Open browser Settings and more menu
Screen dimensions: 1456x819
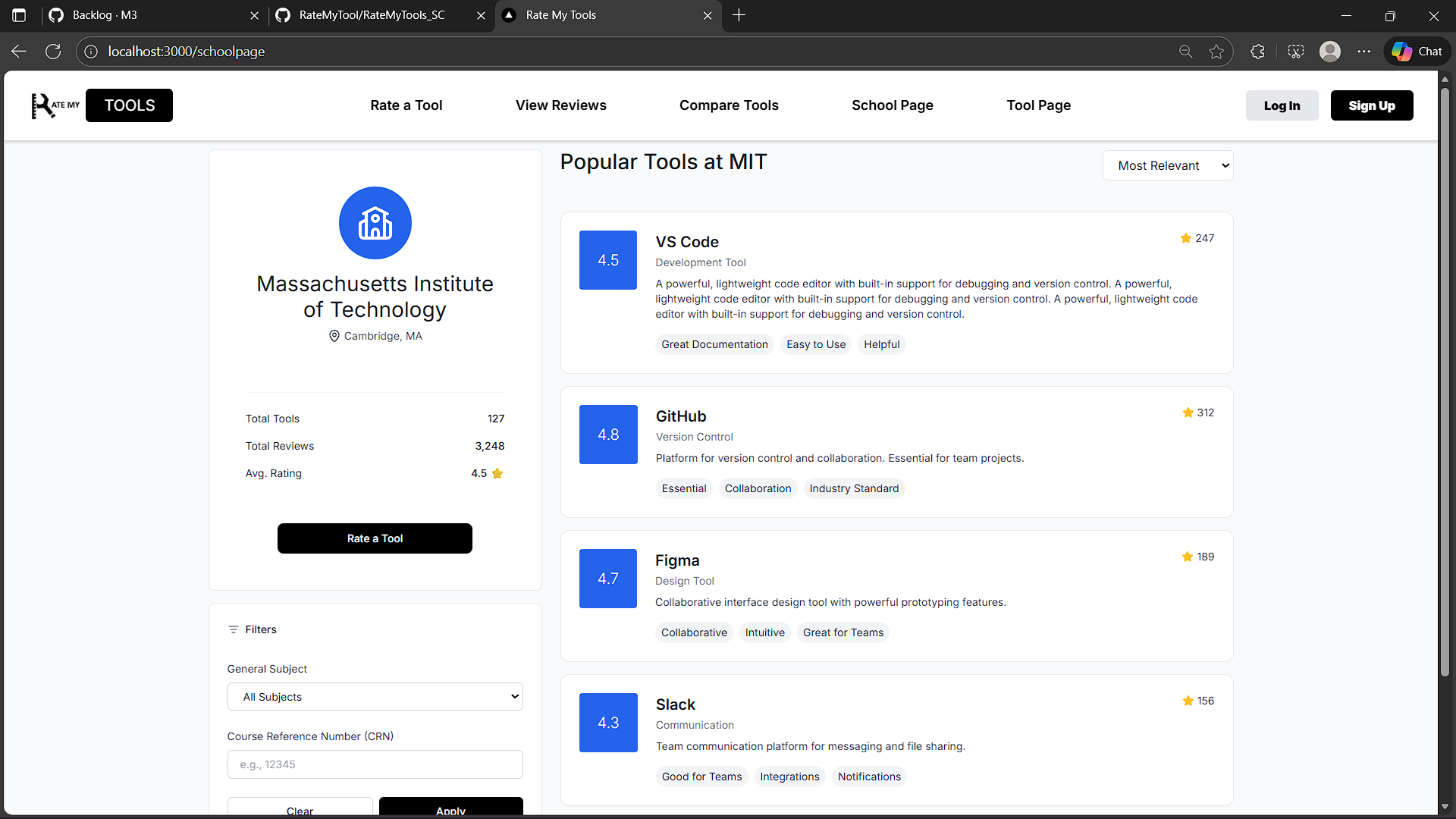1363,52
